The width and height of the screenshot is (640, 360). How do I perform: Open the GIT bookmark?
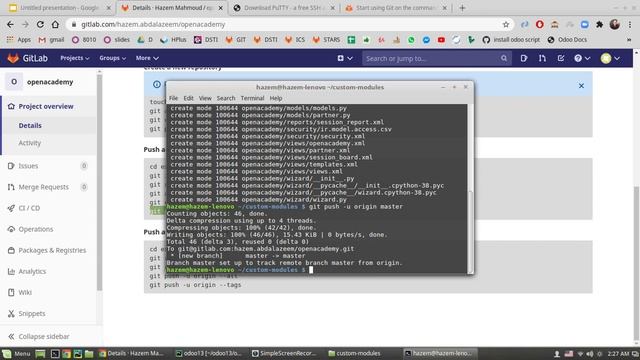[x=236, y=40]
